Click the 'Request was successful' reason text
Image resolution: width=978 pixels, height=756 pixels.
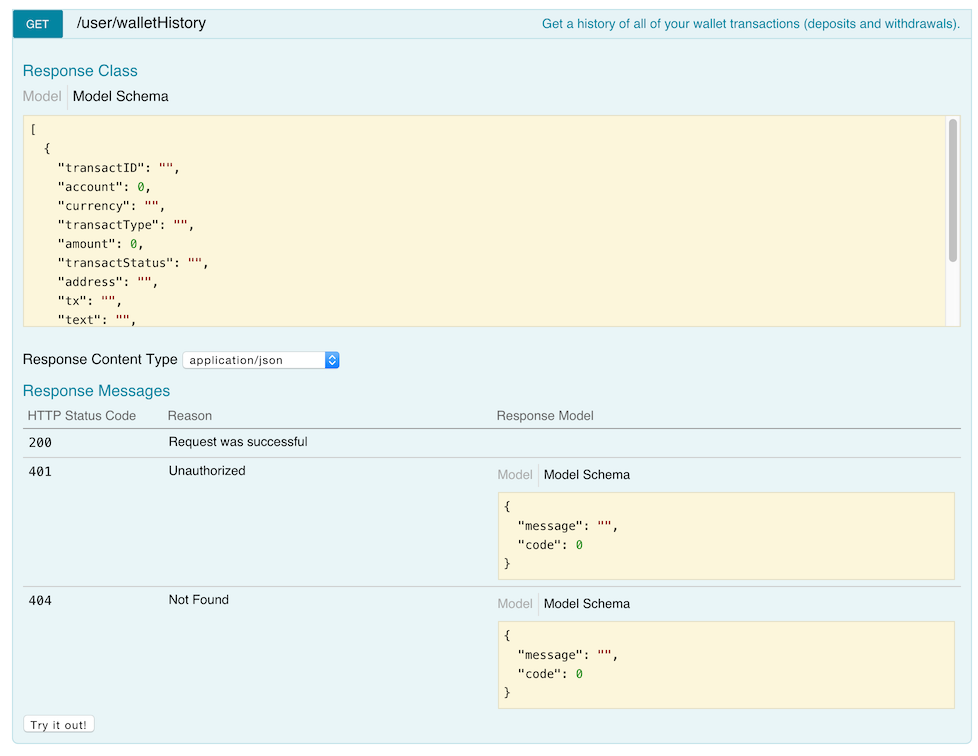(x=238, y=442)
